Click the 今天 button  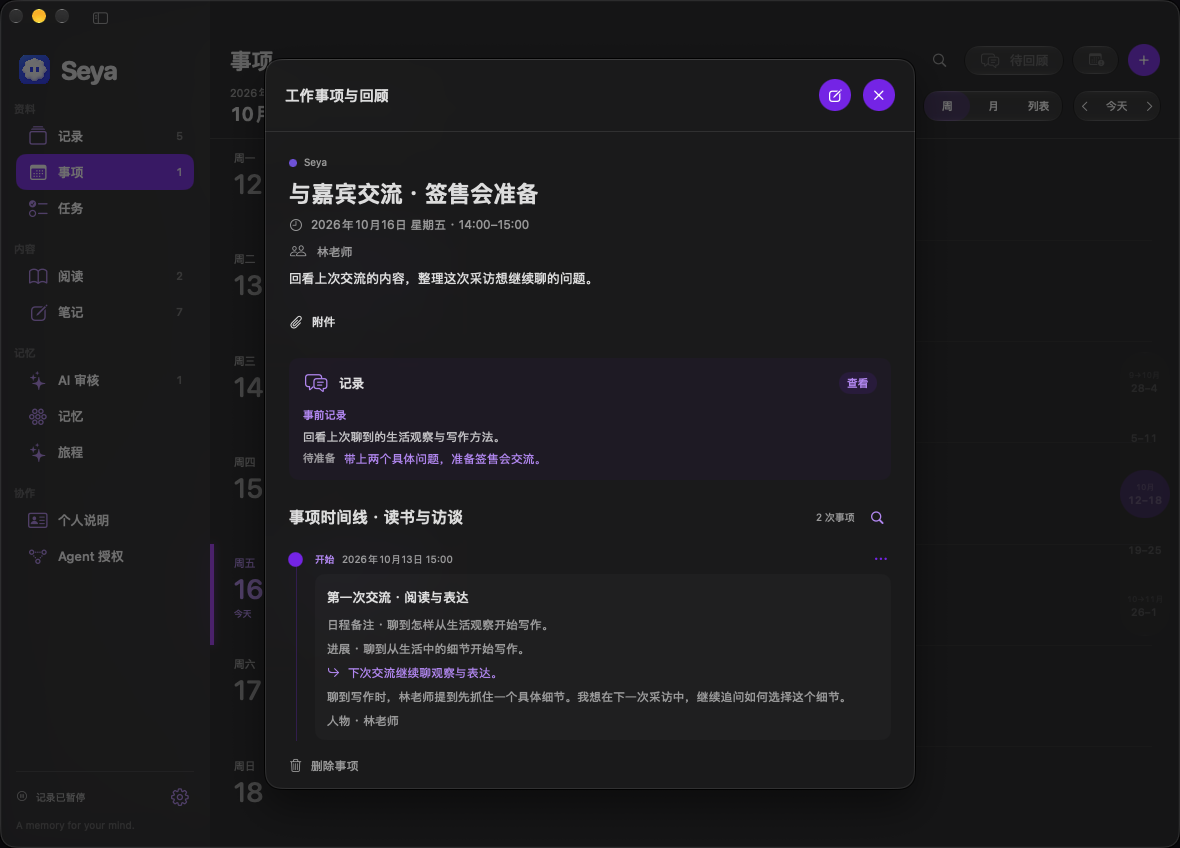pos(1116,106)
